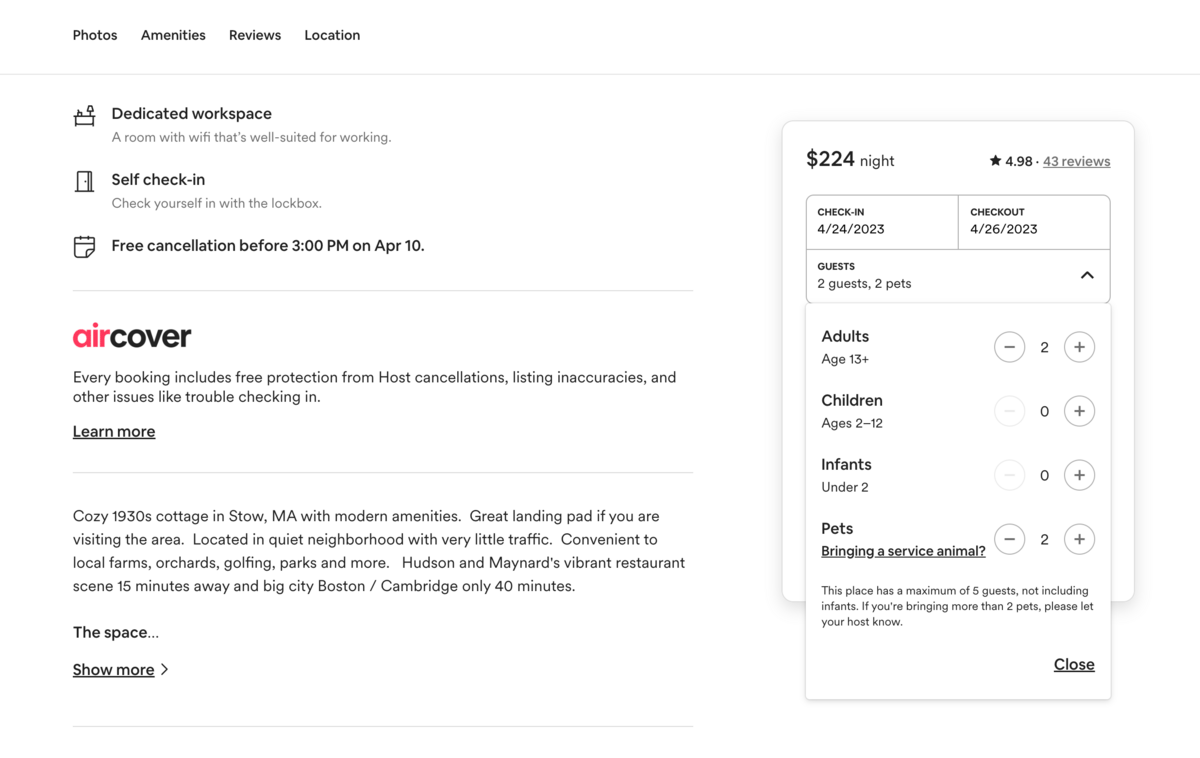Close the guests selection panel
The width and height of the screenshot is (1200, 758).
pos(1074,665)
